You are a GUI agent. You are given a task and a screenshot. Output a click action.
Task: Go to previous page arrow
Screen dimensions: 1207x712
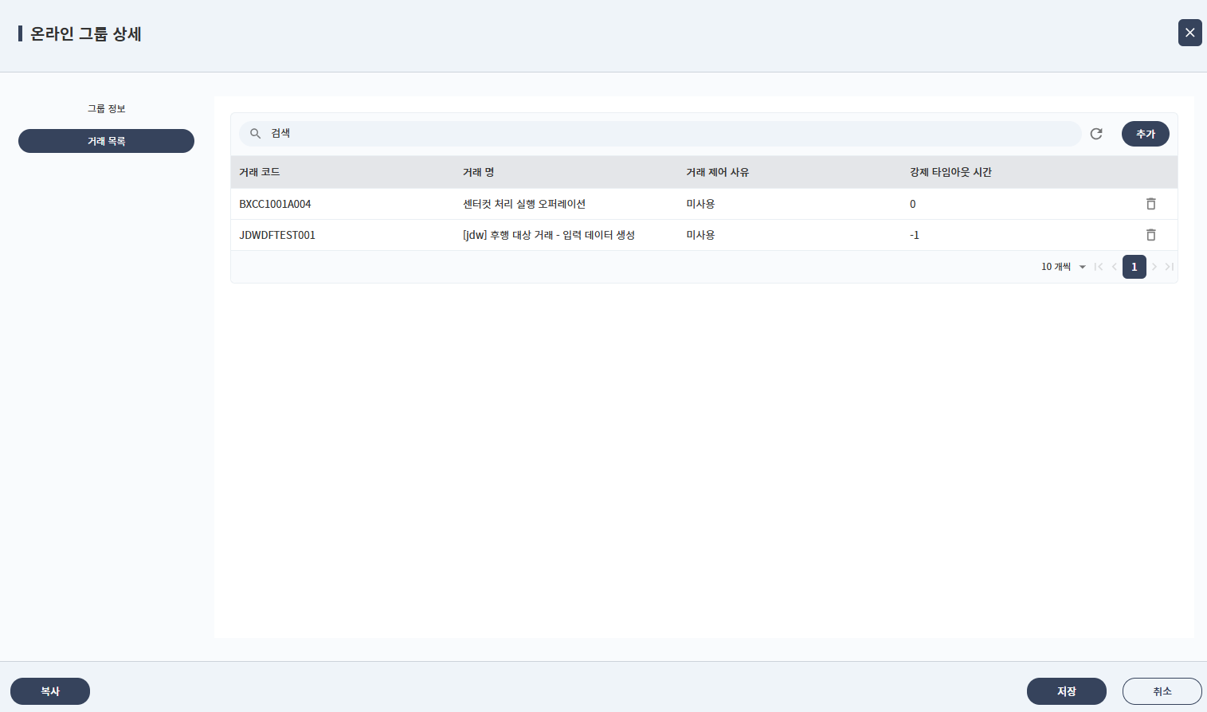pyautogui.click(x=1114, y=267)
